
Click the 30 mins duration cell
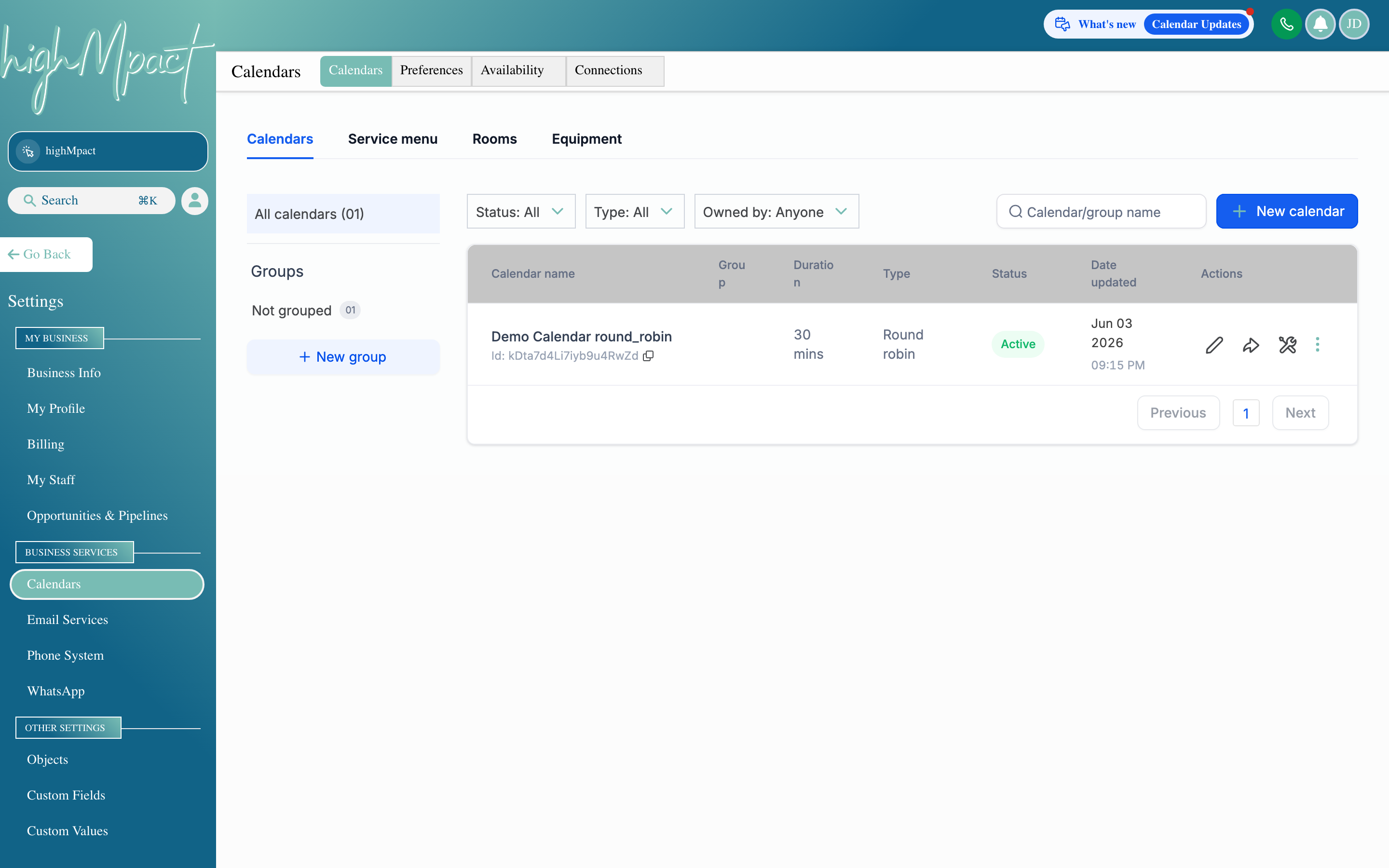808,344
